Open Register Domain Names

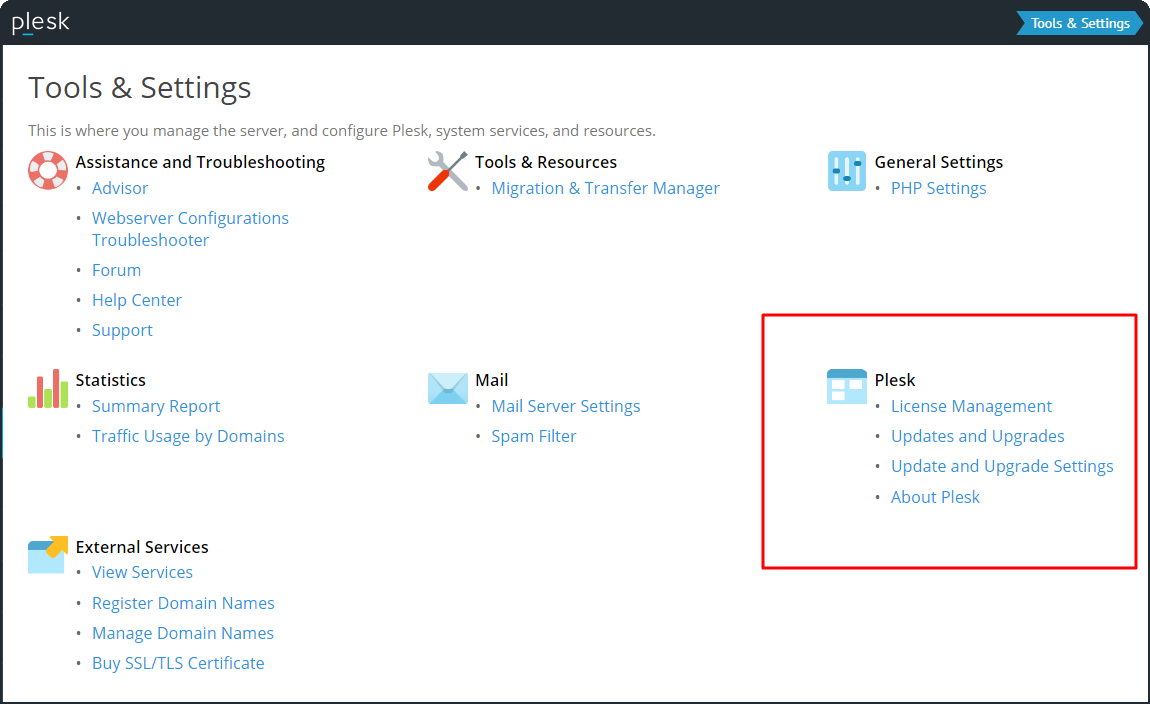click(183, 603)
